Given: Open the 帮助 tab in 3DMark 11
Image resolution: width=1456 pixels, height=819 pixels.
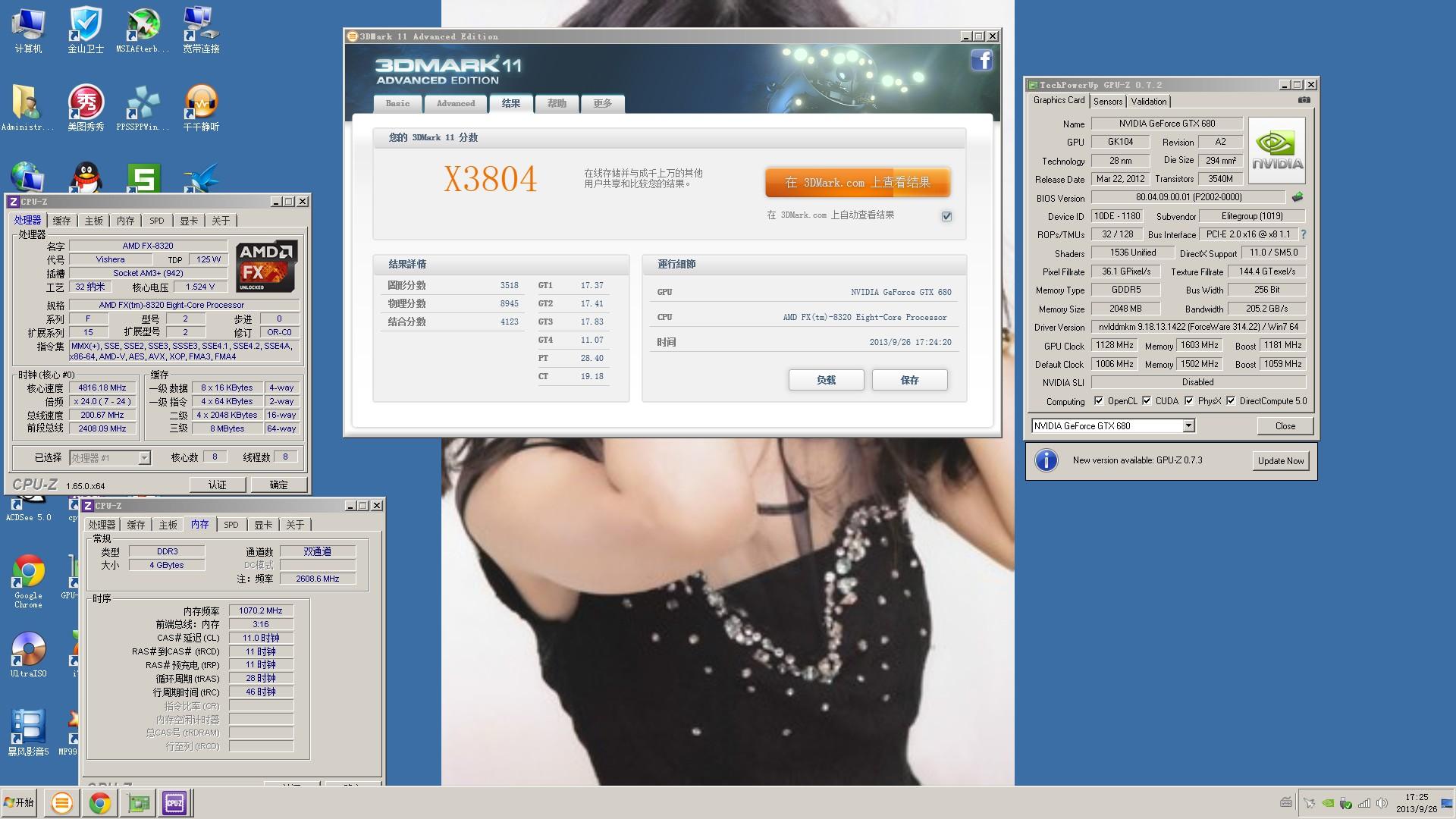Looking at the screenshot, I should pyautogui.click(x=557, y=104).
